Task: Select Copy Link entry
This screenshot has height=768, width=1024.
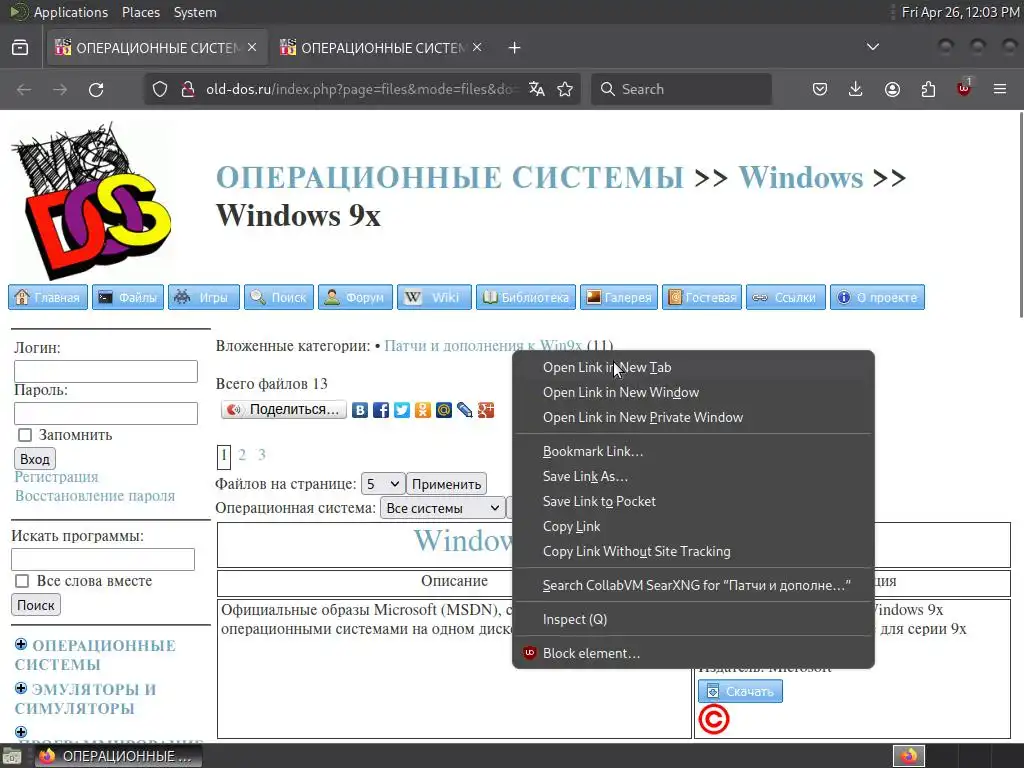Action: 694,526
